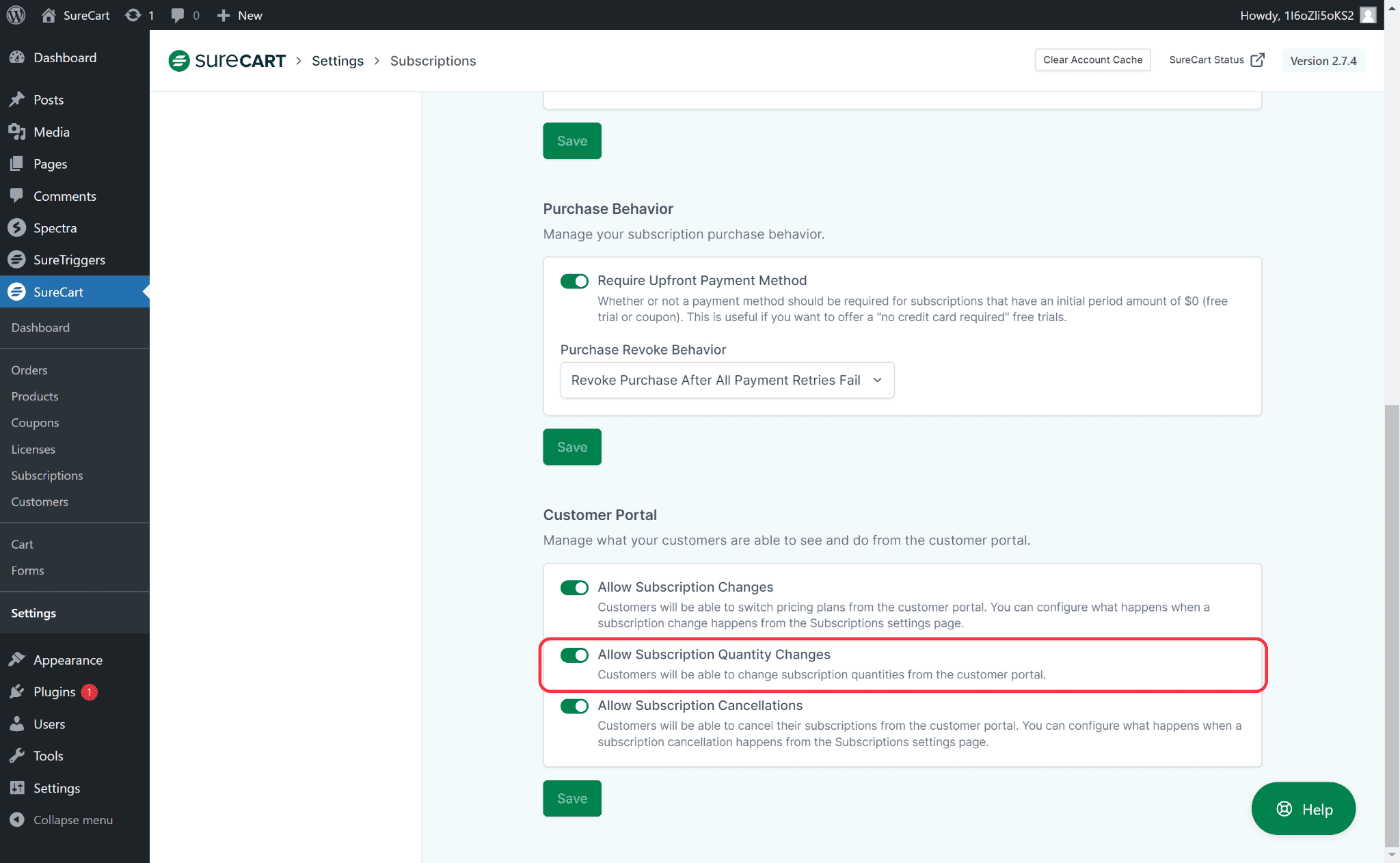Click the SureCart logo in header
Screen dimensions: 1400x863
coord(227,61)
